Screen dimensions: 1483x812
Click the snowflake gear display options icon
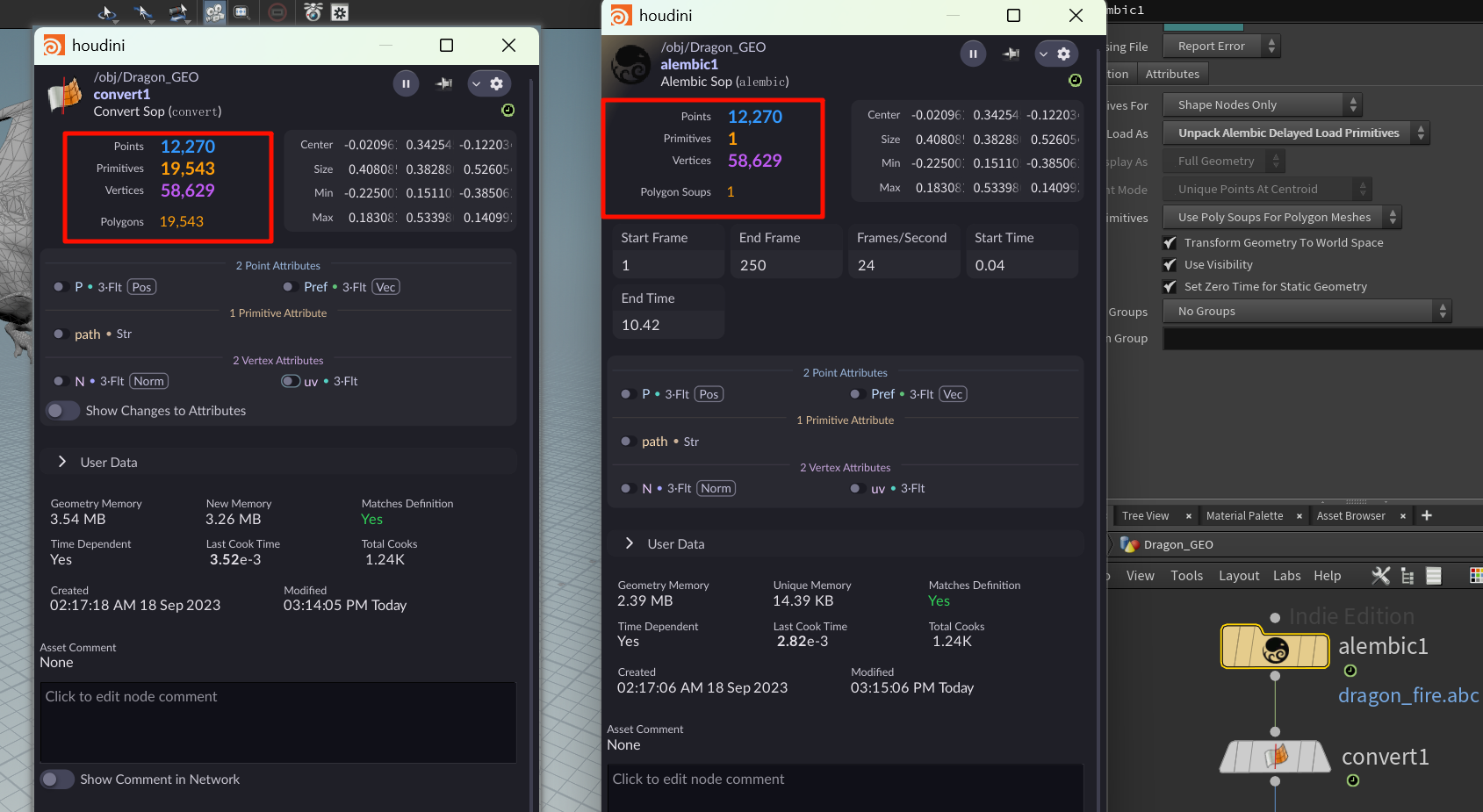340,12
